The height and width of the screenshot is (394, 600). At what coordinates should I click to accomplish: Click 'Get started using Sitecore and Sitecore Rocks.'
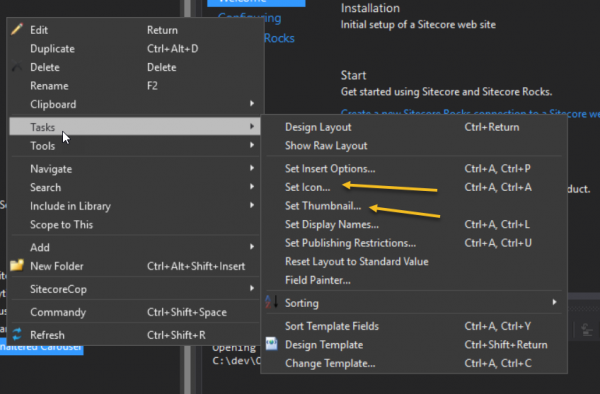click(x=446, y=92)
